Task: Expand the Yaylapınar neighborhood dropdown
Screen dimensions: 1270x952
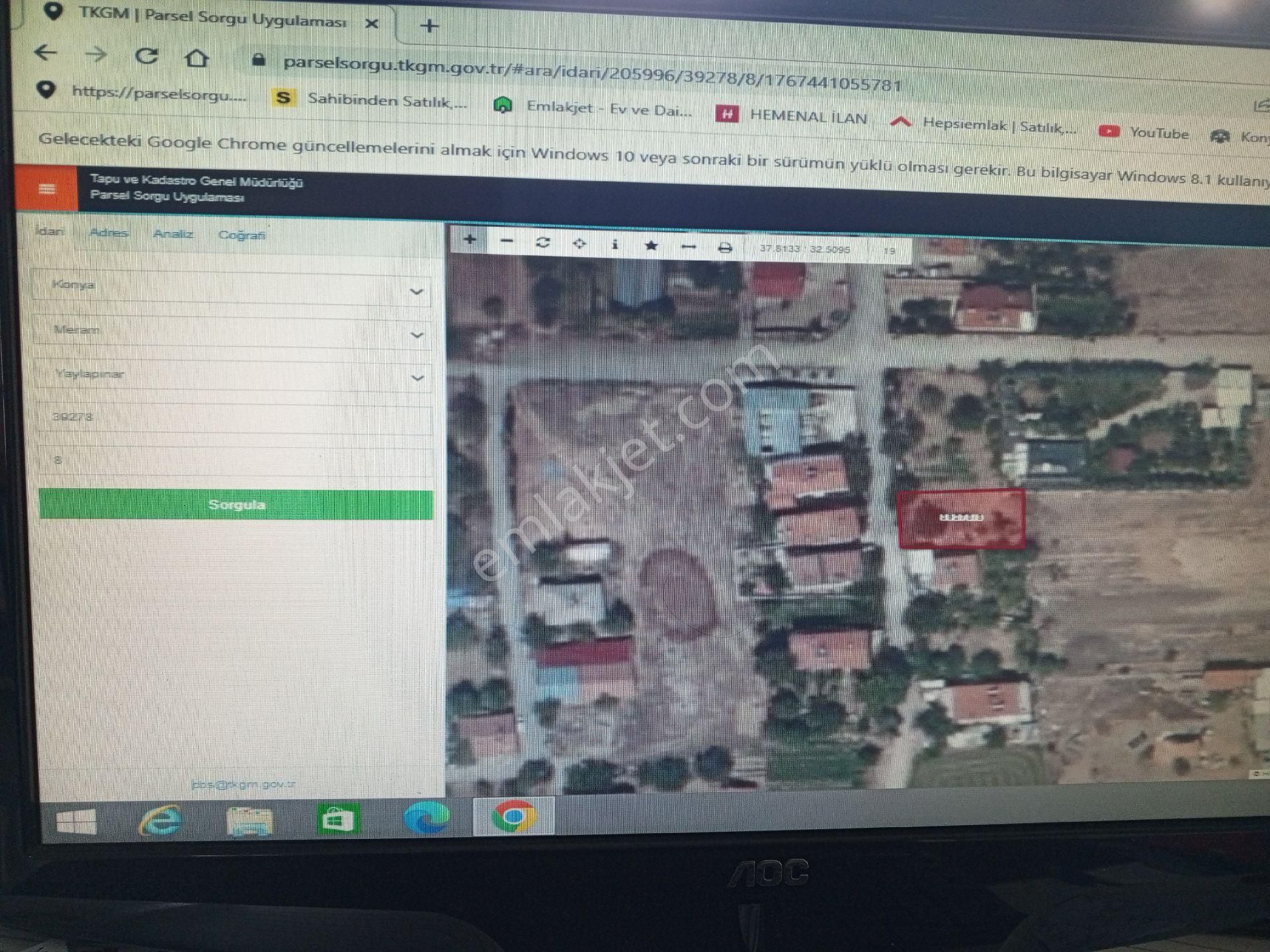Action: pos(418,379)
